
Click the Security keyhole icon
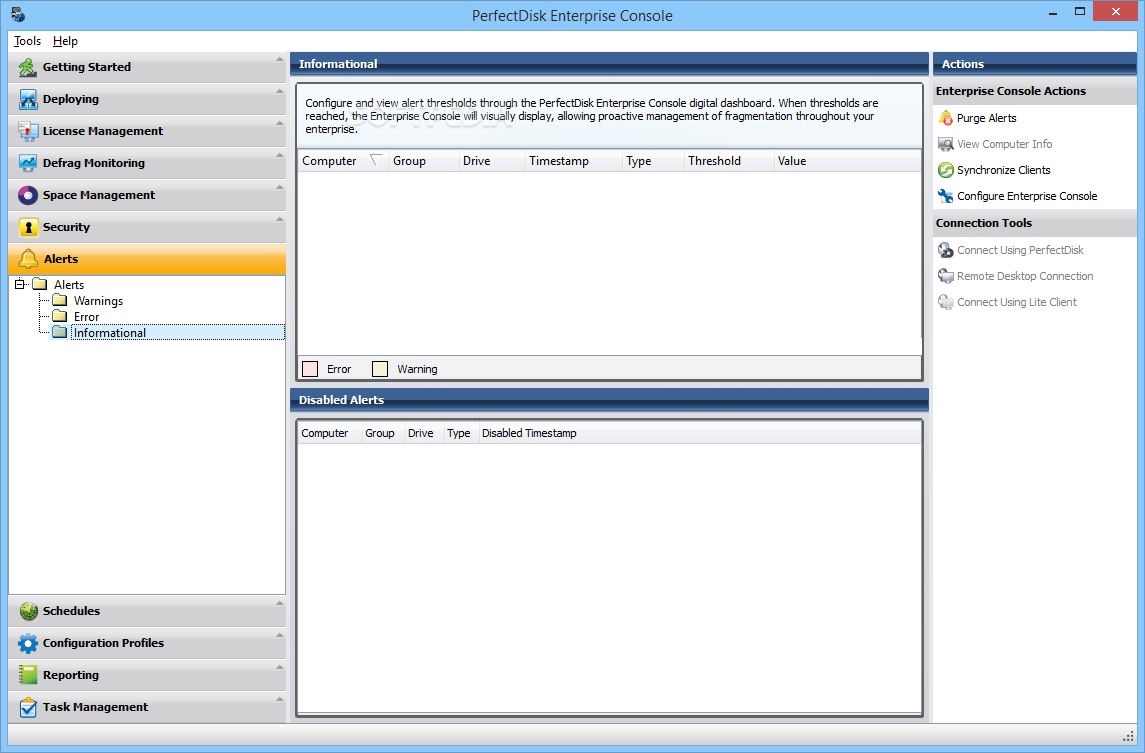(28, 227)
